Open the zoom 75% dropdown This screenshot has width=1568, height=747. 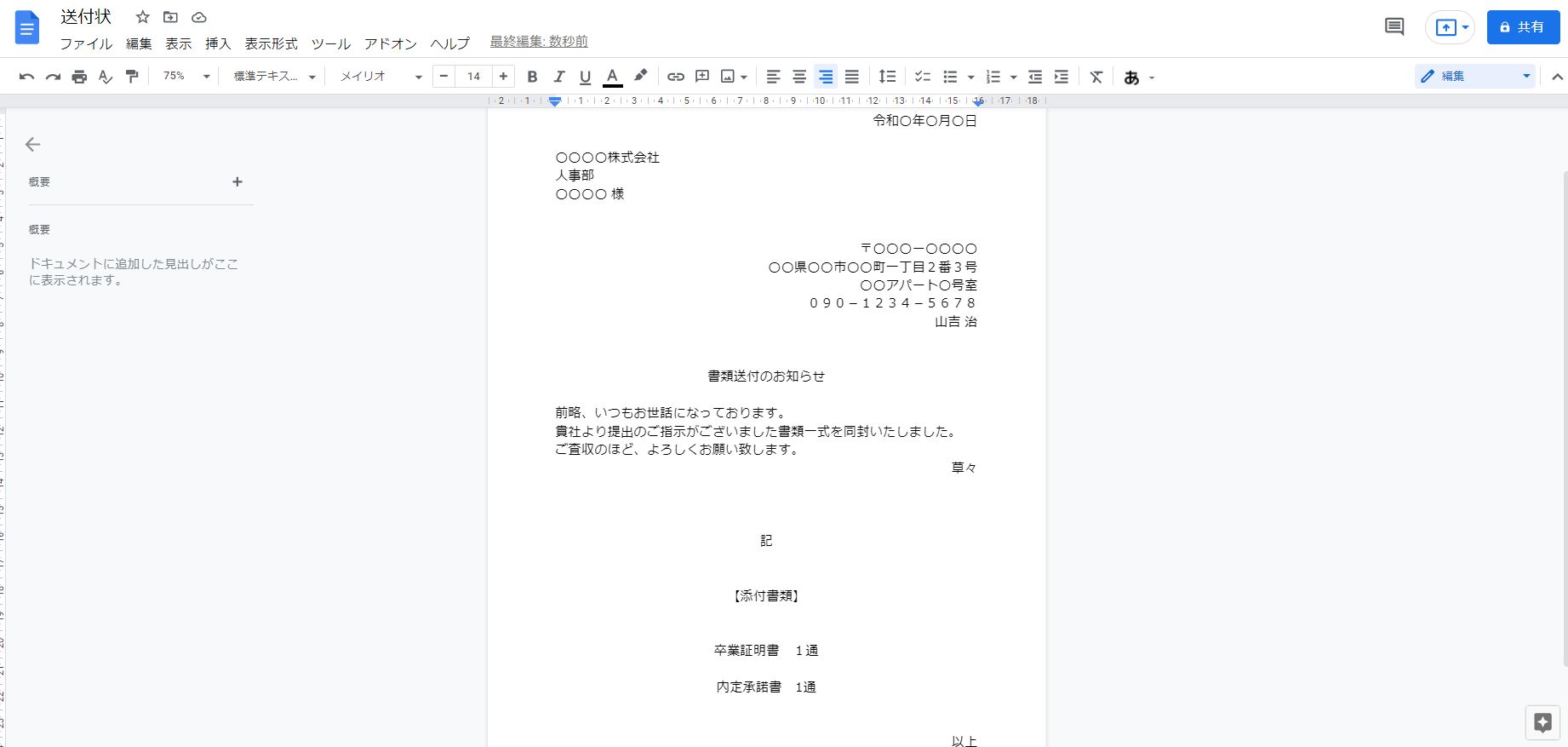[x=186, y=77]
